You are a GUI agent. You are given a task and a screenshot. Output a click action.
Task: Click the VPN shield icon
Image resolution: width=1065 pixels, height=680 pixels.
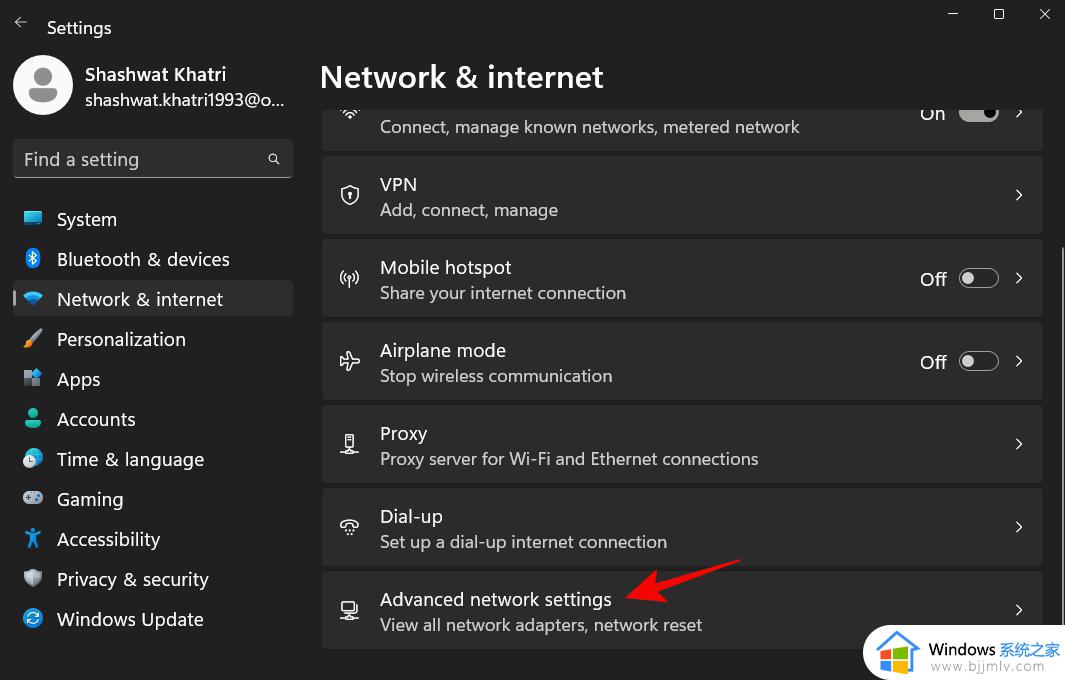tap(349, 196)
